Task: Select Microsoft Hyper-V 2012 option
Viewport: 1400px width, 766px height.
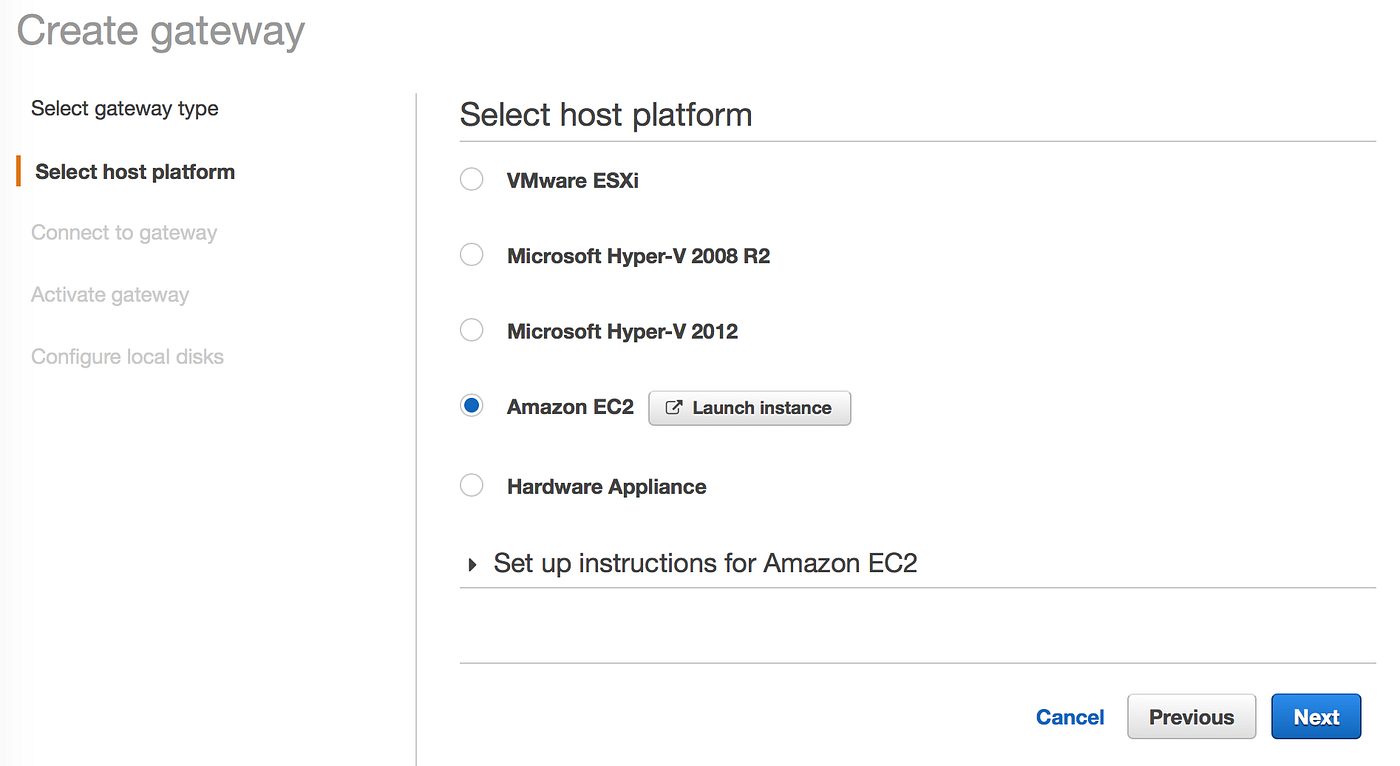Action: (471, 330)
